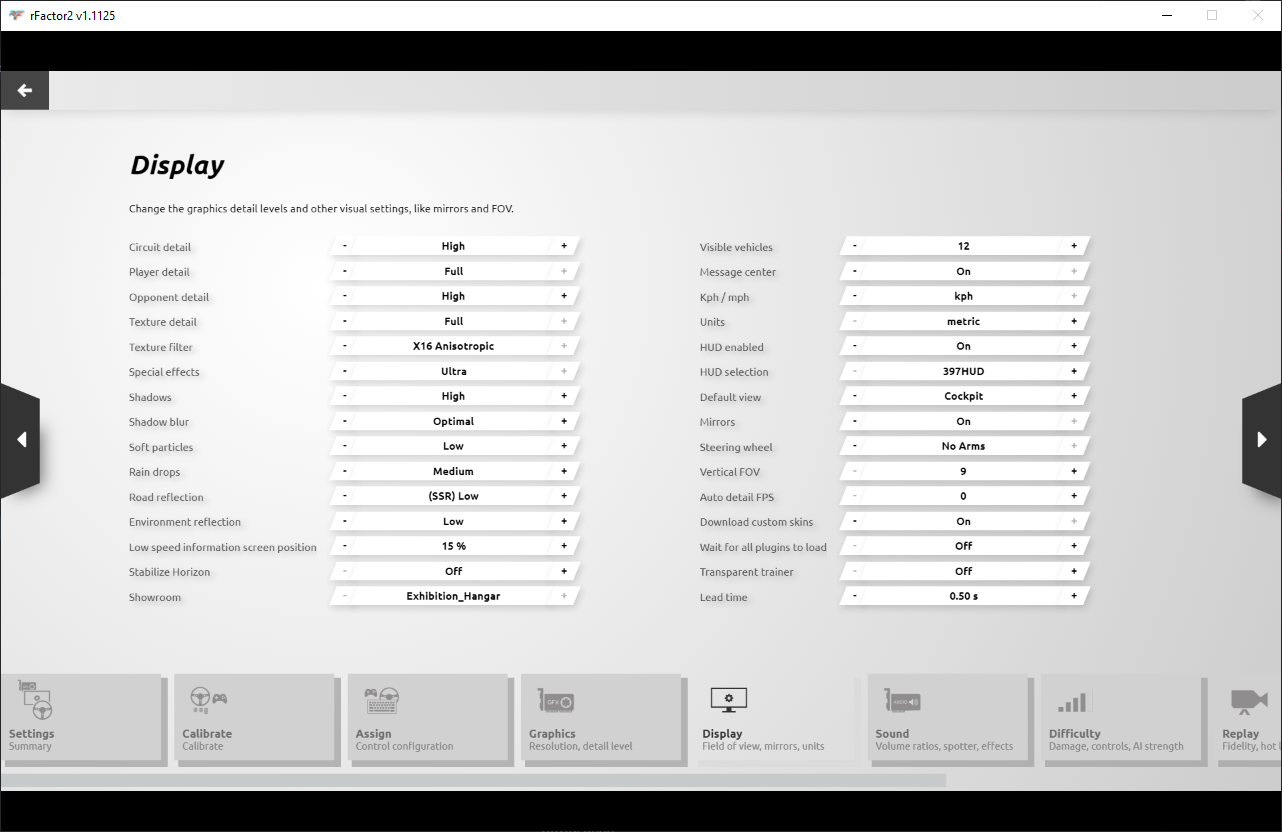Click the Display monitor icon
Viewport: 1282px width, 832px height.
click(728, 700)
